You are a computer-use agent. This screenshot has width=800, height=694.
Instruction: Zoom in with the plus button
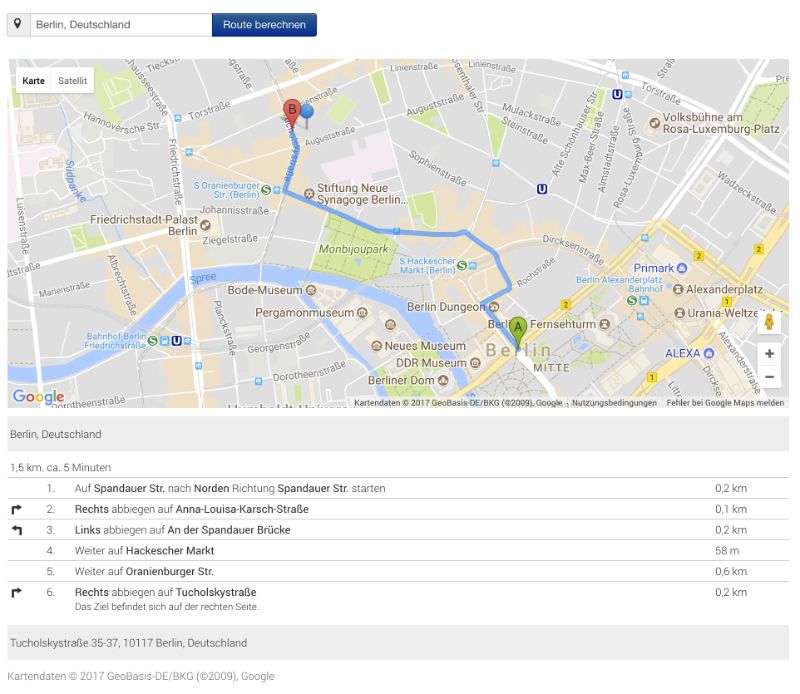pos(769,354)
